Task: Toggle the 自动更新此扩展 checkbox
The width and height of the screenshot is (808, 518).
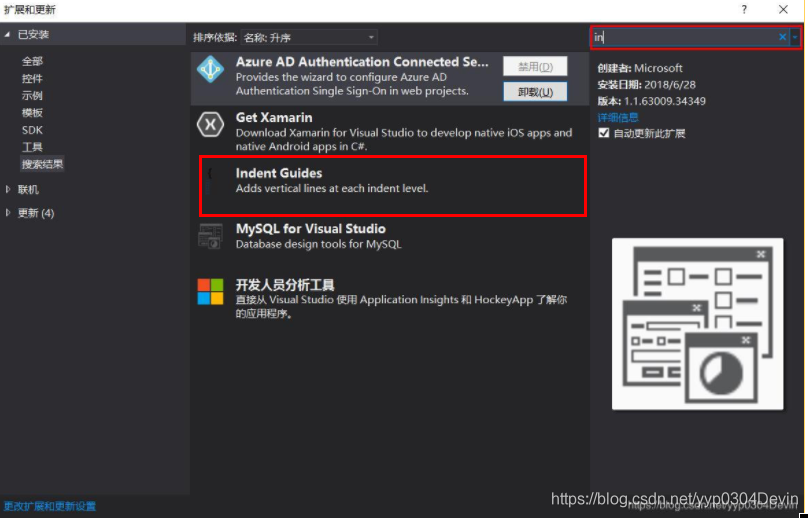Action: point(604,133)
